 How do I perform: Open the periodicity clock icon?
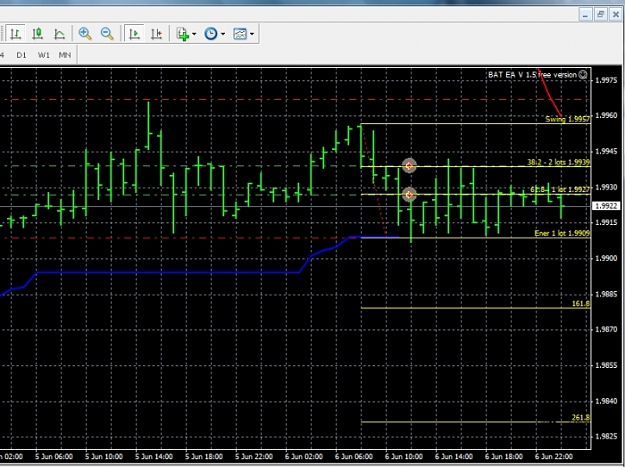[211, 34]
